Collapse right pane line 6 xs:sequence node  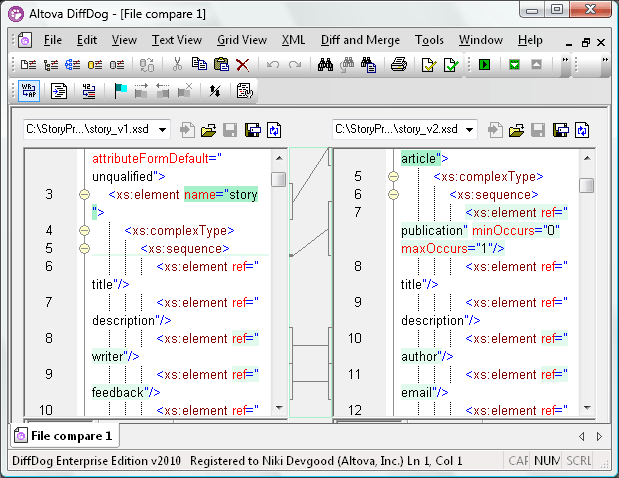pos(393,195)
